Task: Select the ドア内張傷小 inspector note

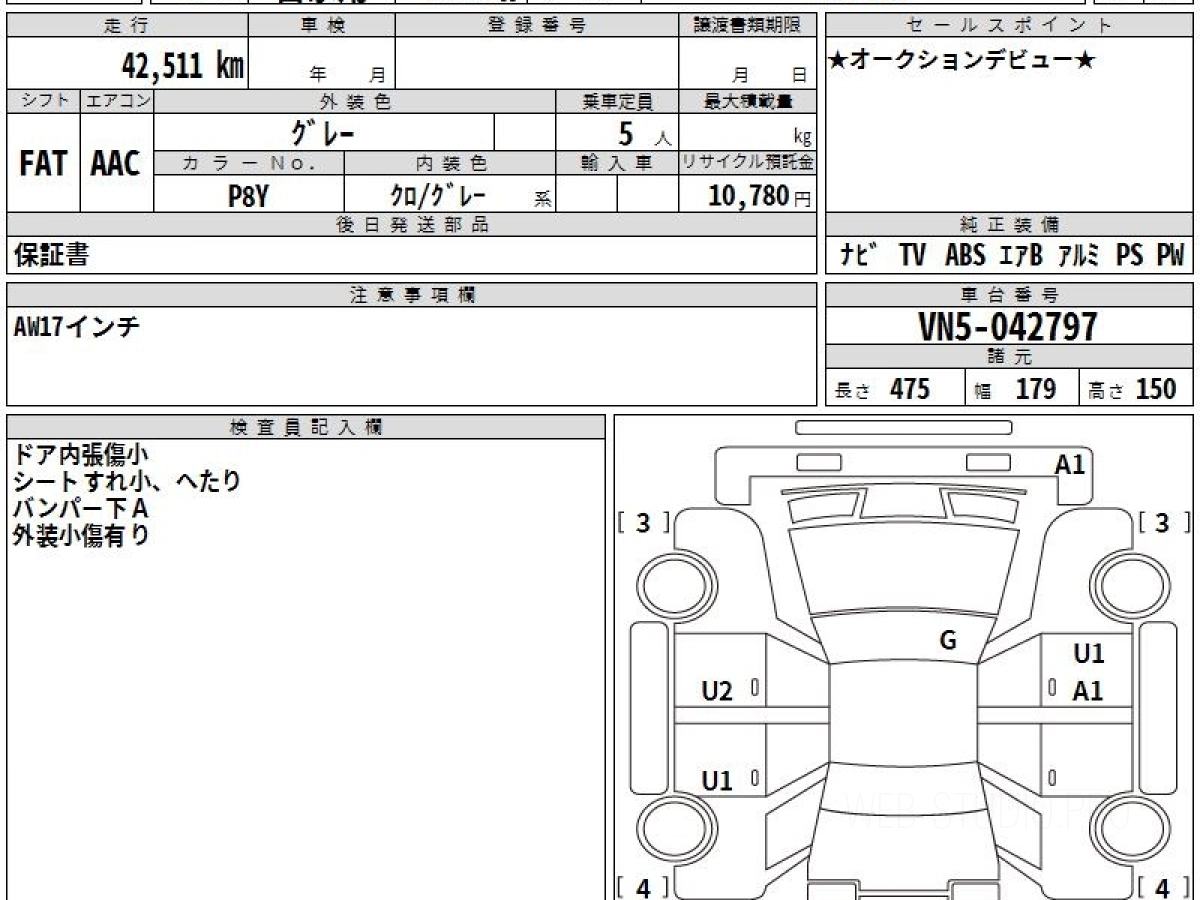Action: pos(79,455)
